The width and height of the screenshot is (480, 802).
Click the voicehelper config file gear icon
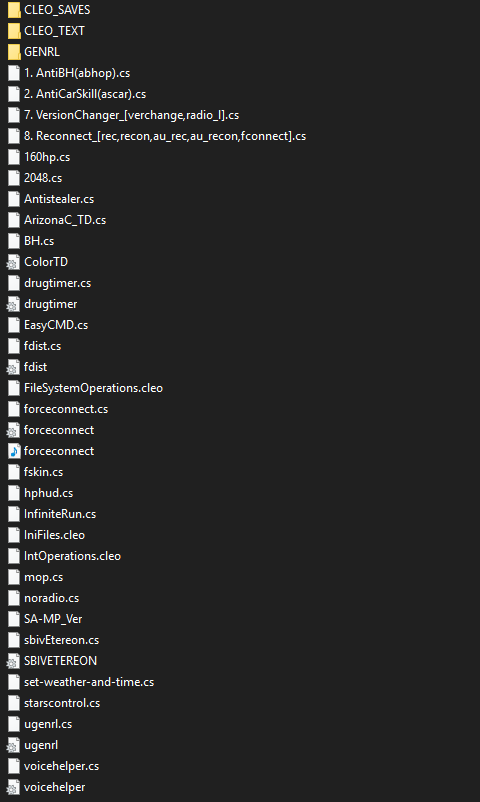click(14, 787)
